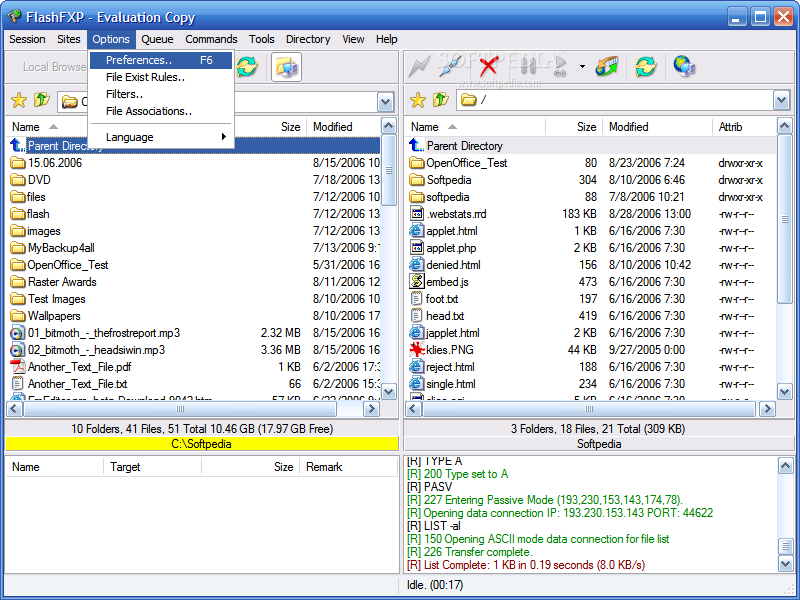Click the Disconnect red X icon
Image resolution: width=800 pixels, height=600 pixels.
pos(488,67)
